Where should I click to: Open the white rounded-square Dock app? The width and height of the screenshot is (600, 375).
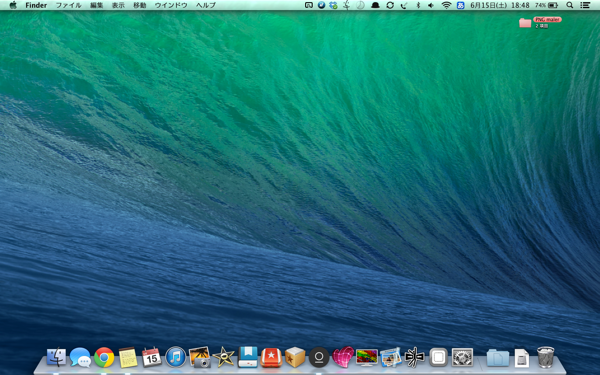(439, 357)
